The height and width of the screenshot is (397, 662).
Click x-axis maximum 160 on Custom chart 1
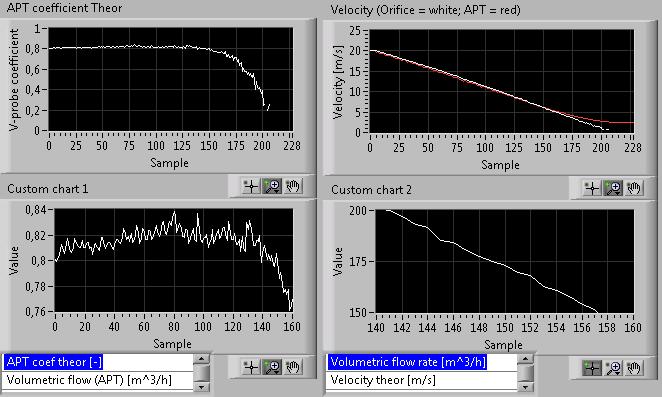[x=292, y=327]
